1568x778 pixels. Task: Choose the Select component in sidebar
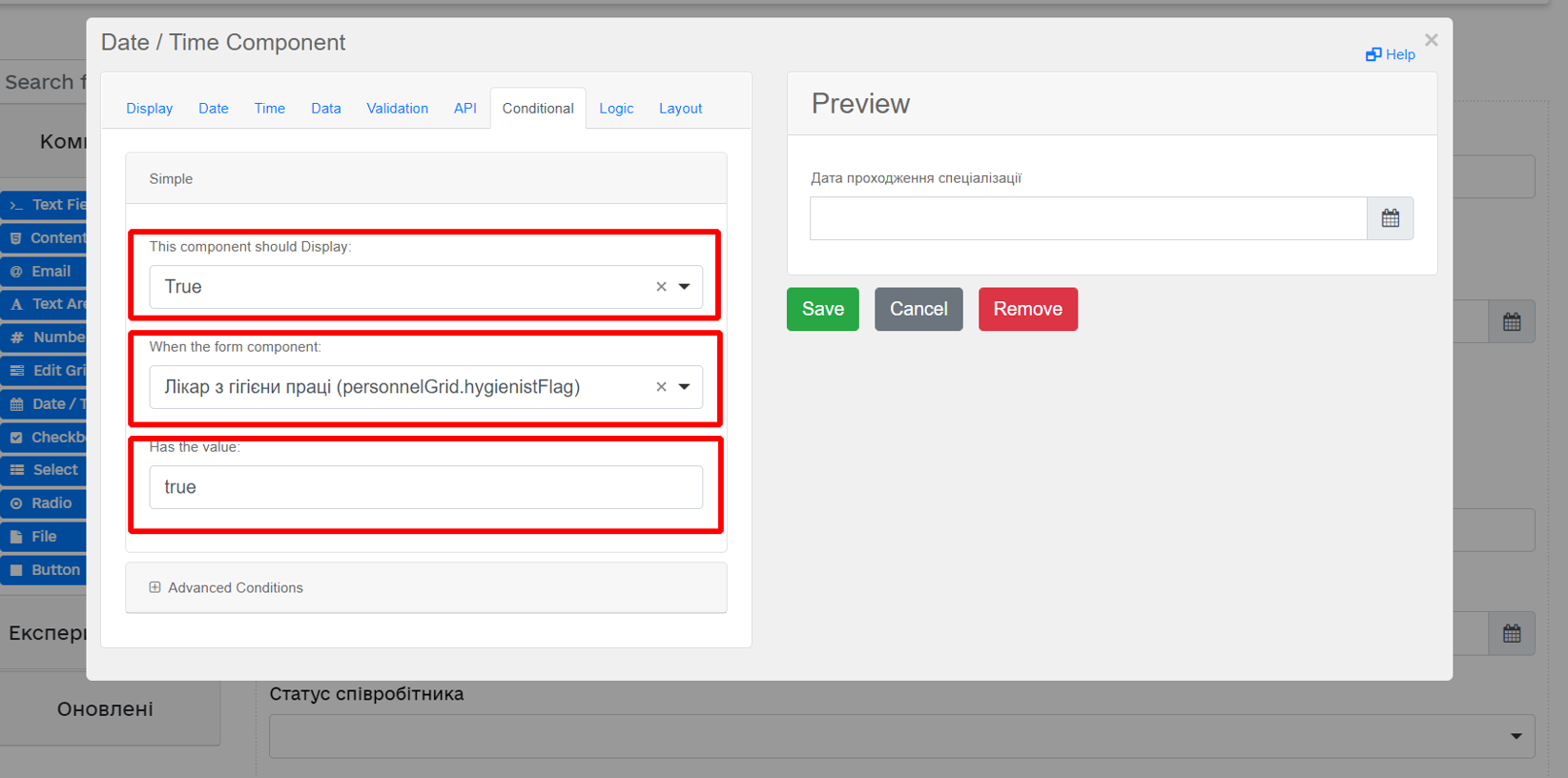coord(44,470)
